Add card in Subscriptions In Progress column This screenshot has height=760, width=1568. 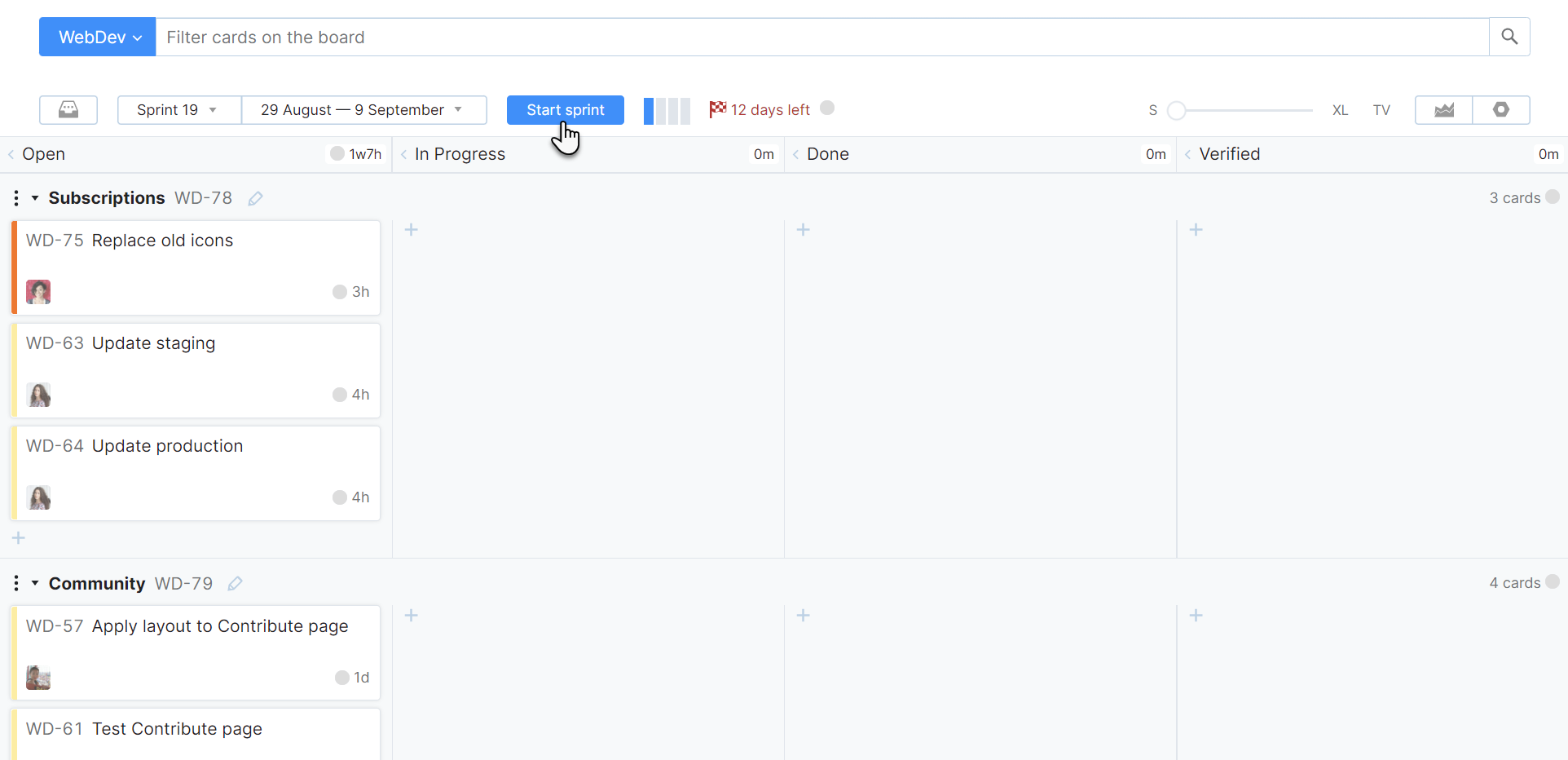pos(412,230)
